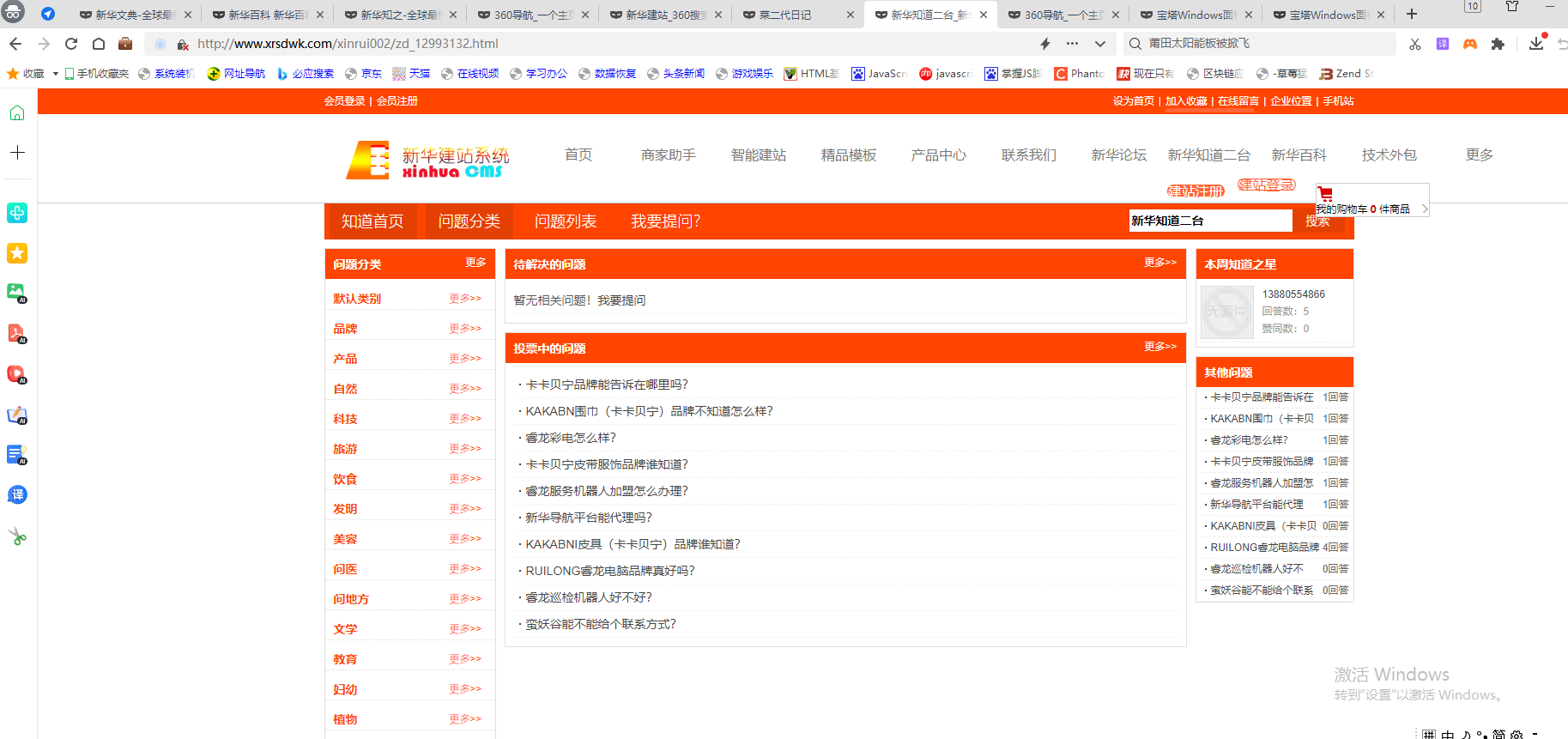Open the 问题列表 tab

(x=565, y=221)
